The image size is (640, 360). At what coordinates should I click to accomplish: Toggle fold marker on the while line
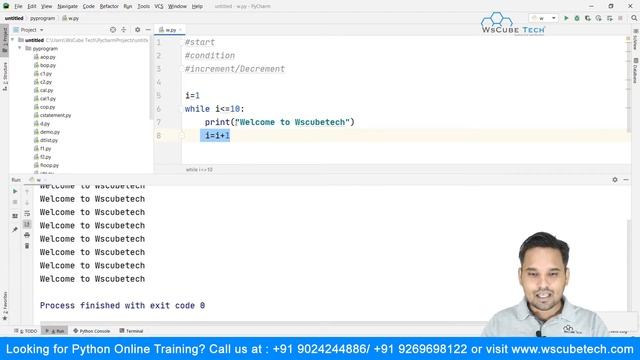coord(182,109)
